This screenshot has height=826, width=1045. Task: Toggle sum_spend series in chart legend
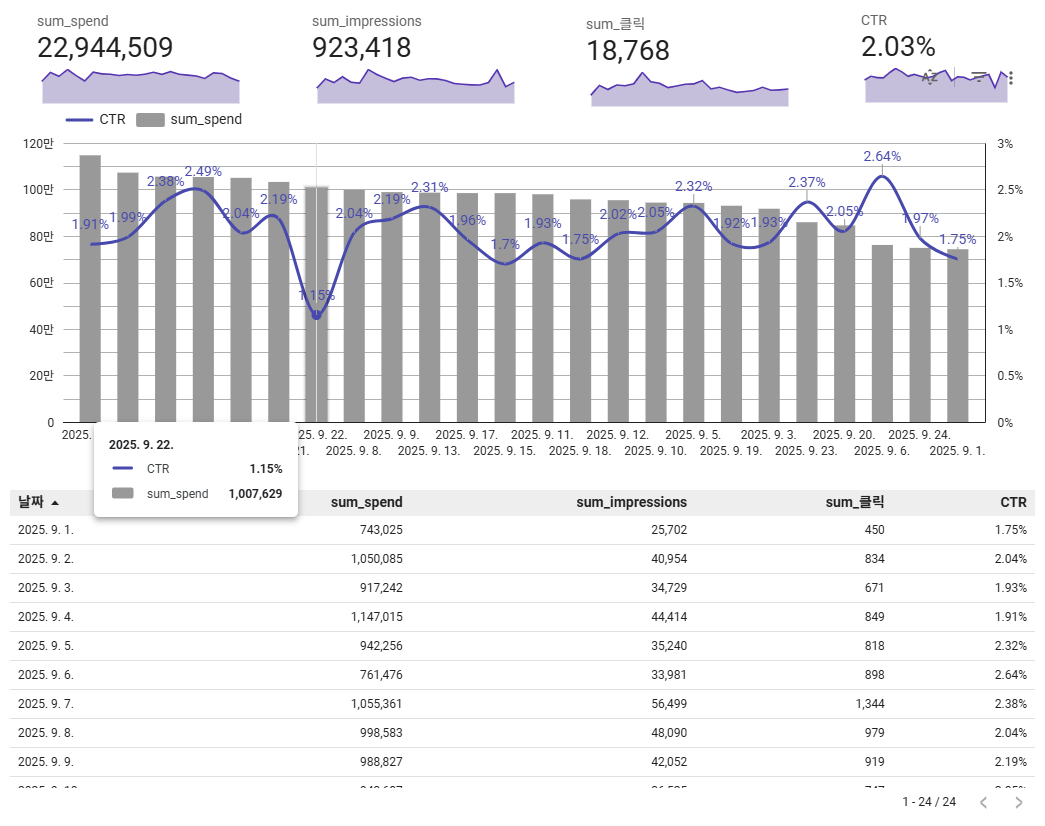point(190,120)
